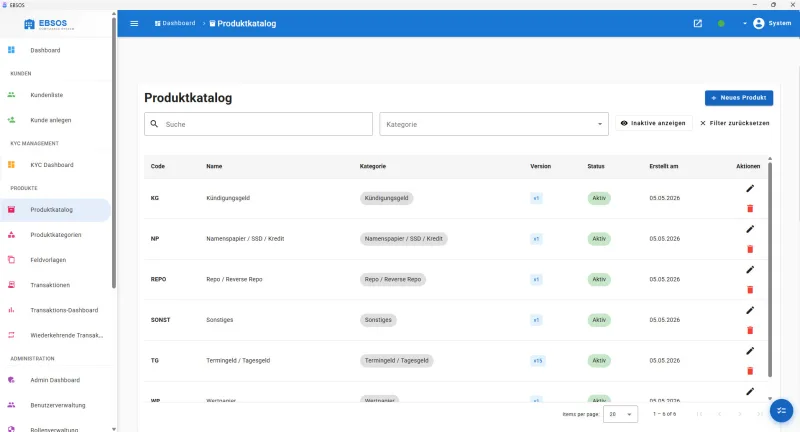
Task: Edit the NP Namenspapier product
Action: pyautogui.click(x=750, y=229)
